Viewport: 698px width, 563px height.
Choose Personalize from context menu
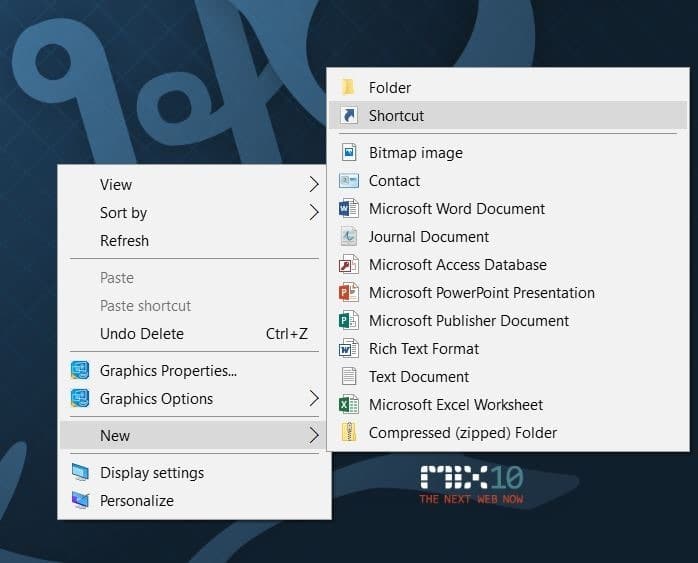pos(194,500)
